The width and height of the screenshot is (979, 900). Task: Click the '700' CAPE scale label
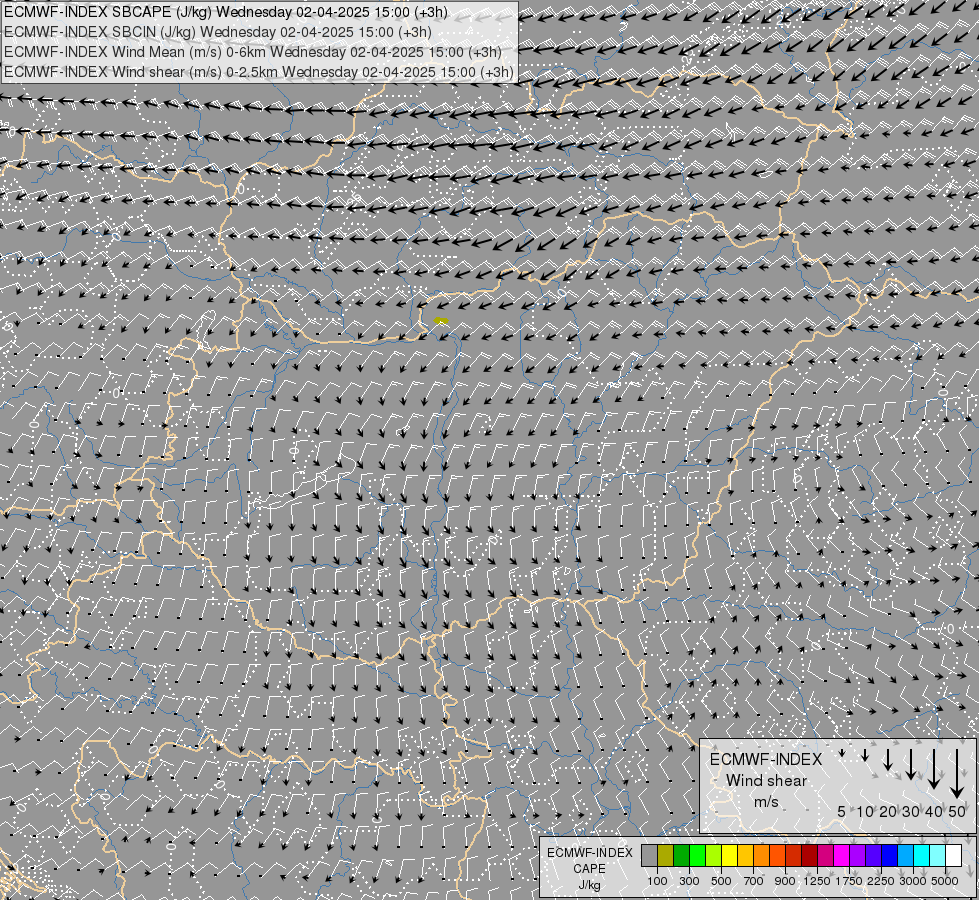click(754, 881)
